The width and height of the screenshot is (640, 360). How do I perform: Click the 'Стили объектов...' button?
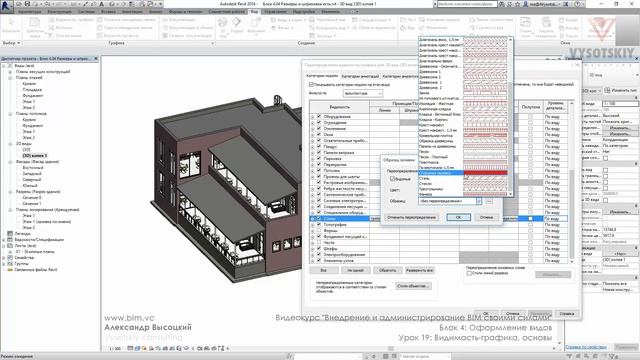[x=413, y=286]
